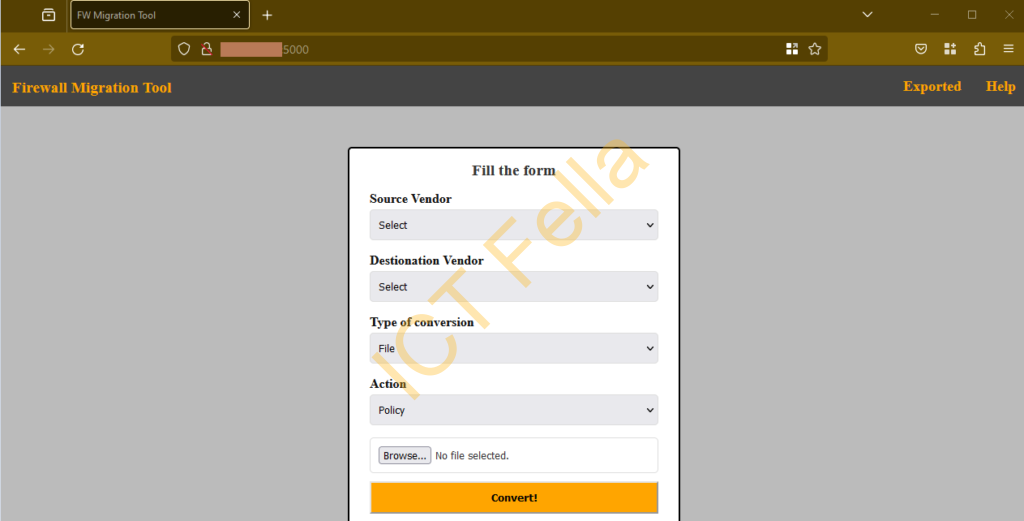
Task: Open the Exported page
Action: click(932, 86)
